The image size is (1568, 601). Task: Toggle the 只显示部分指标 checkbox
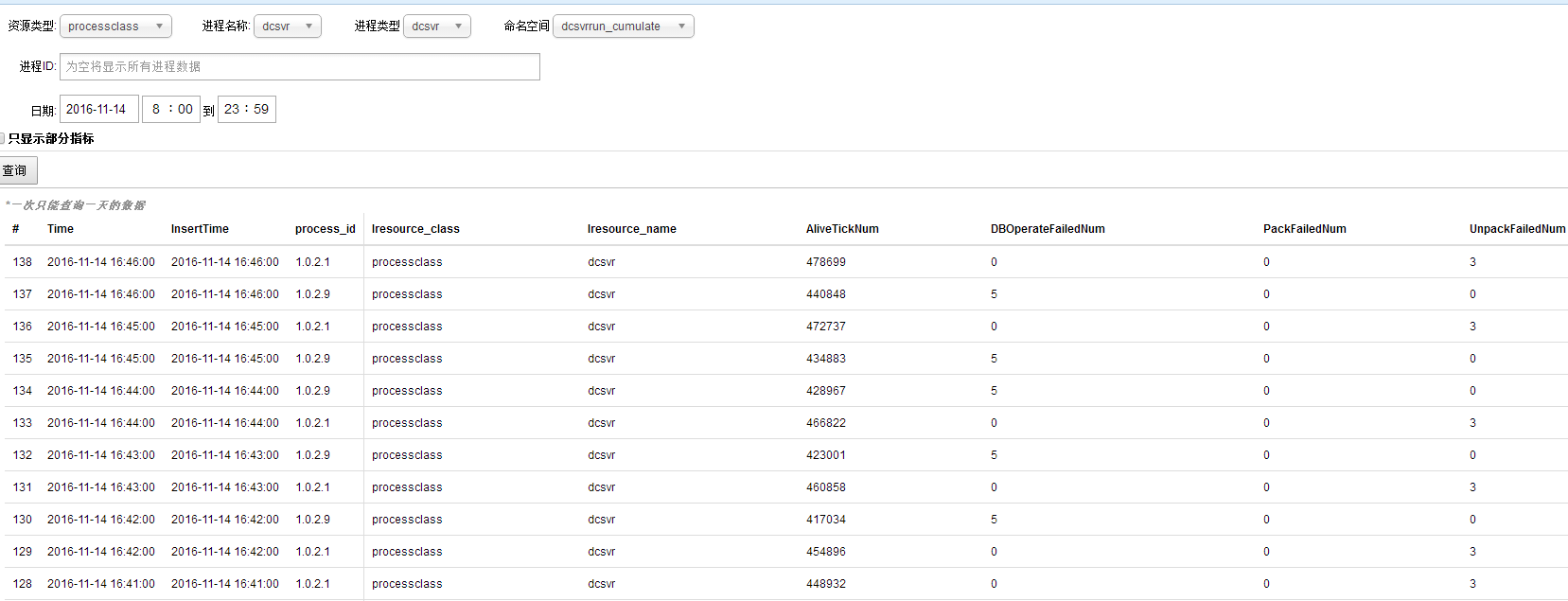coord(3,139)
